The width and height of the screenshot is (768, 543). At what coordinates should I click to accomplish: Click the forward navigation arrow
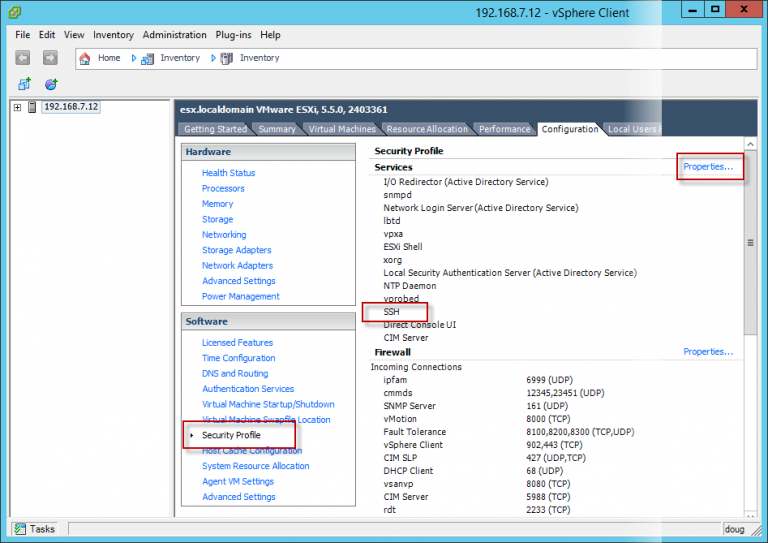[50, 58]
